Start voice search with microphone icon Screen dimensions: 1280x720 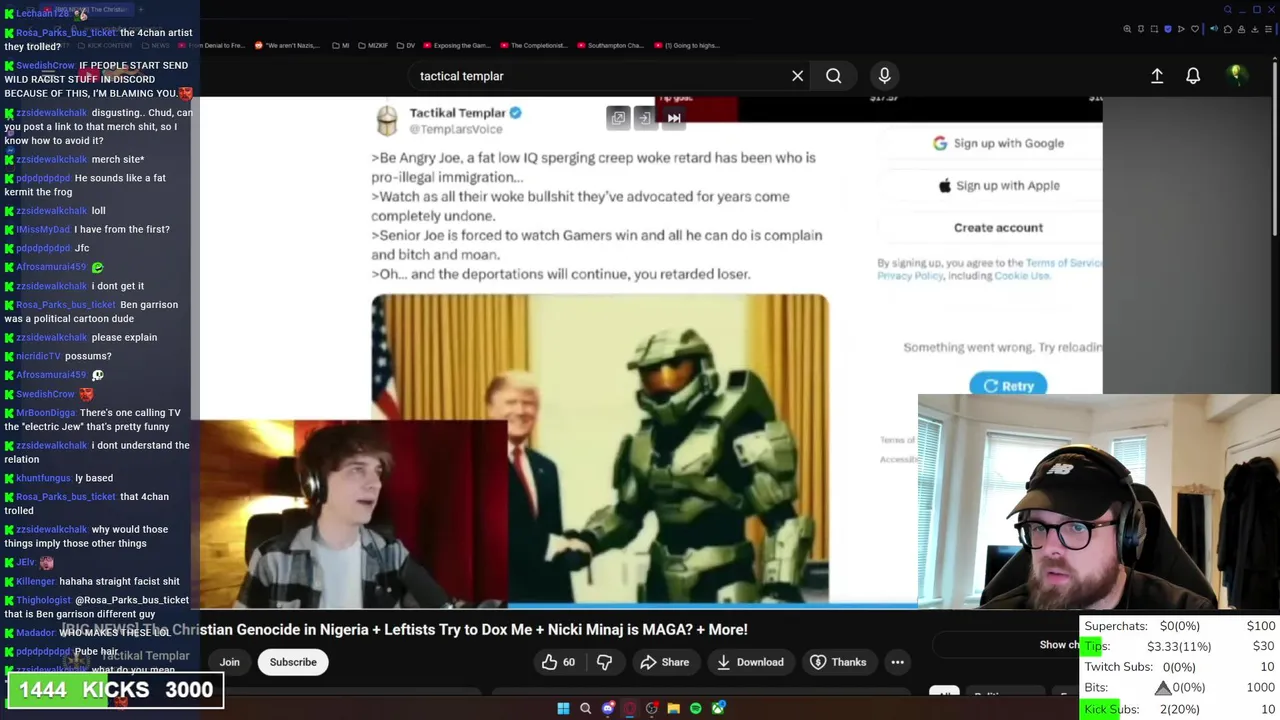pyautogui.click(x=884, y=76)
